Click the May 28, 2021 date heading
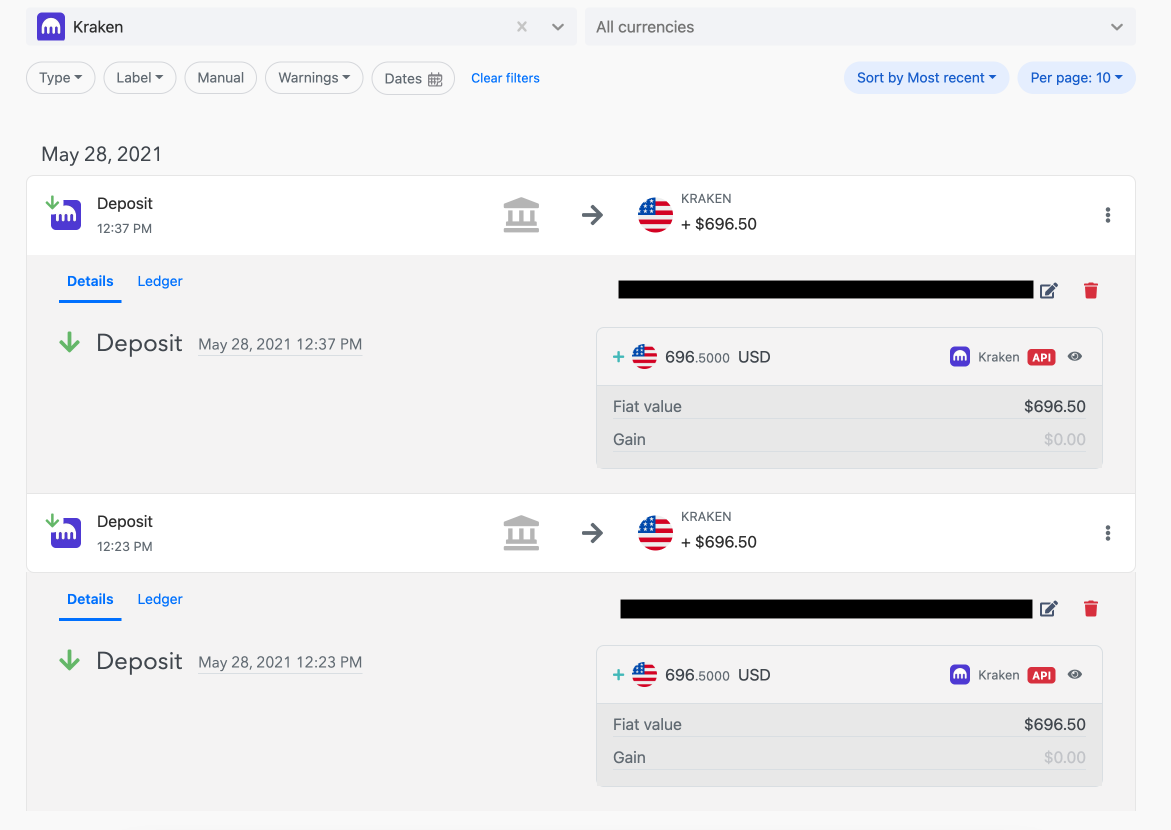 pyautogui.click(x=102, y=155)
